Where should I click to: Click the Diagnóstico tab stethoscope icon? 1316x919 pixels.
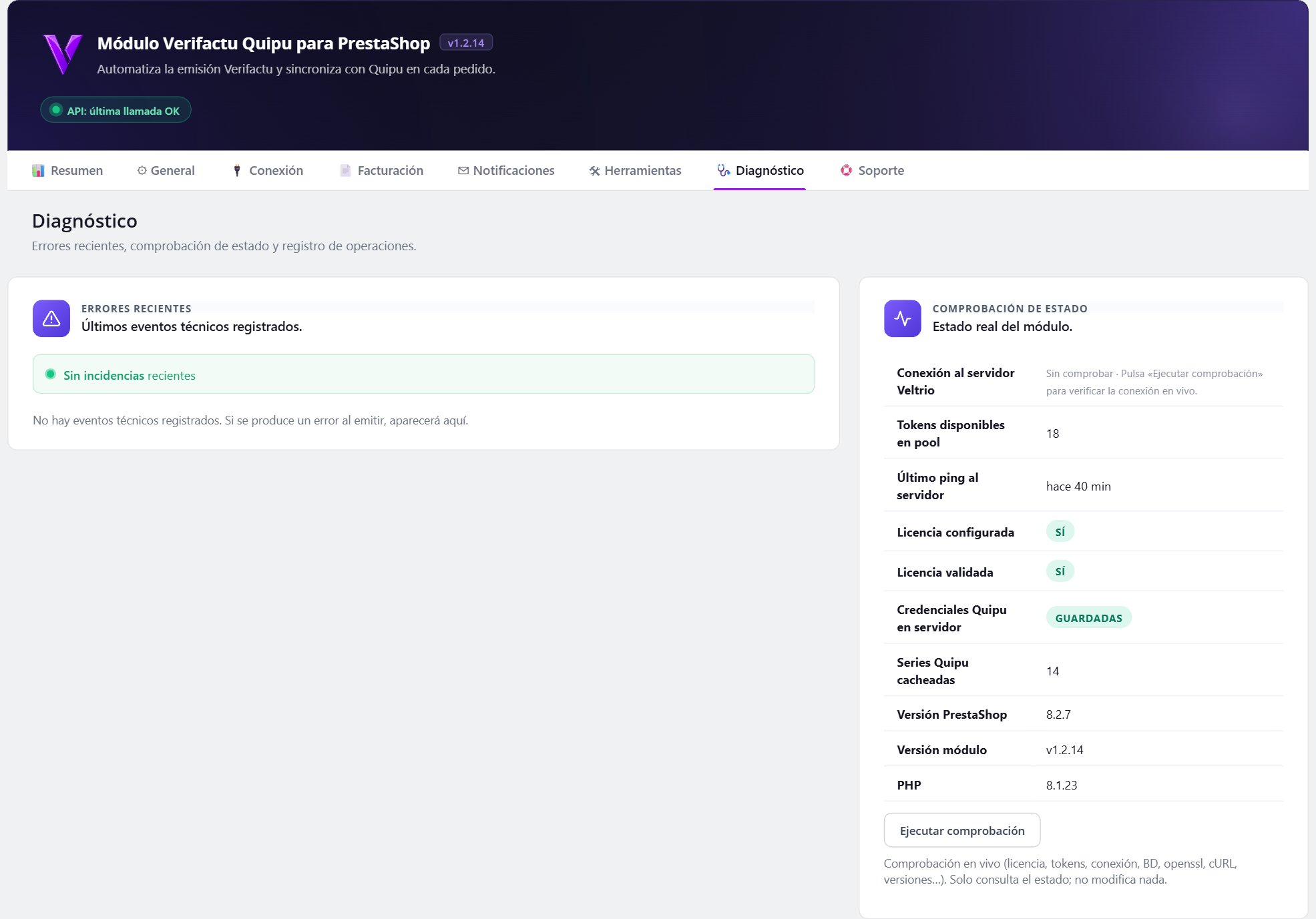(724, 171)
